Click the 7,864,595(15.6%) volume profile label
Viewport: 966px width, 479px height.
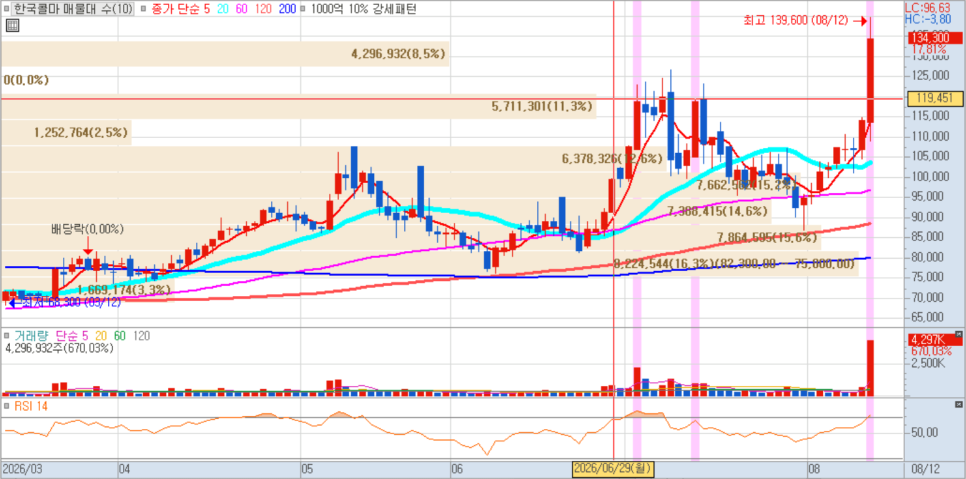[x=768, y=238]
